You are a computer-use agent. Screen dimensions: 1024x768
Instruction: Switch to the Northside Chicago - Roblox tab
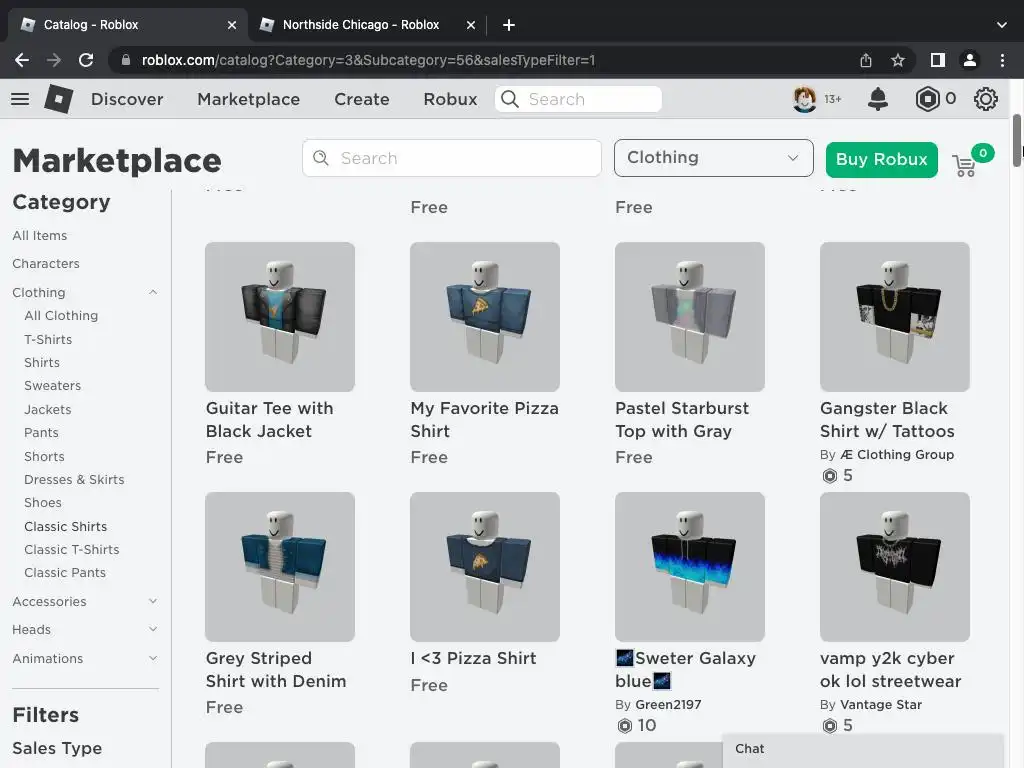coord(361,25)
